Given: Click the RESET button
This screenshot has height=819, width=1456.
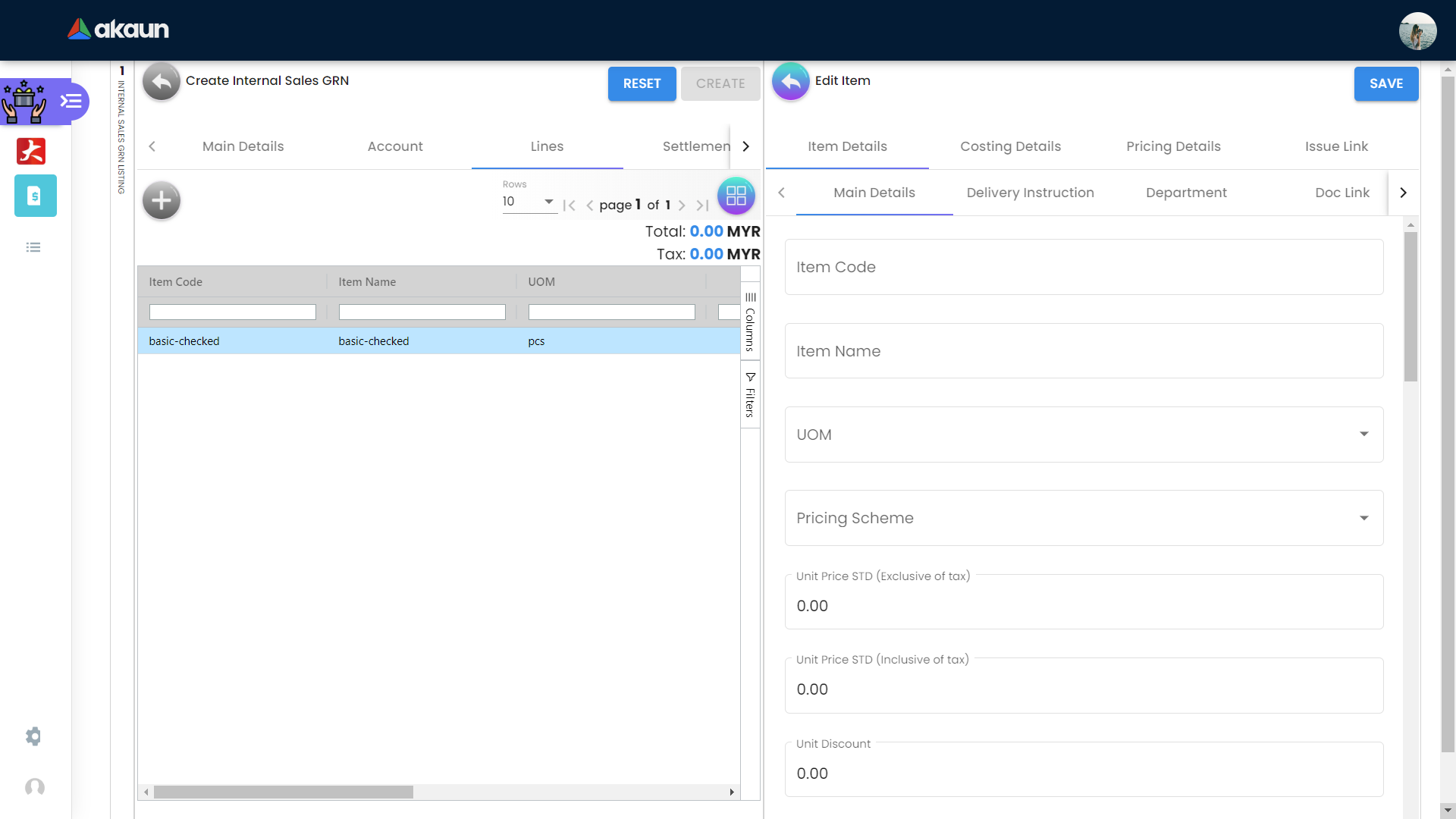Looking at the screenshot, I should coord(642,83).
